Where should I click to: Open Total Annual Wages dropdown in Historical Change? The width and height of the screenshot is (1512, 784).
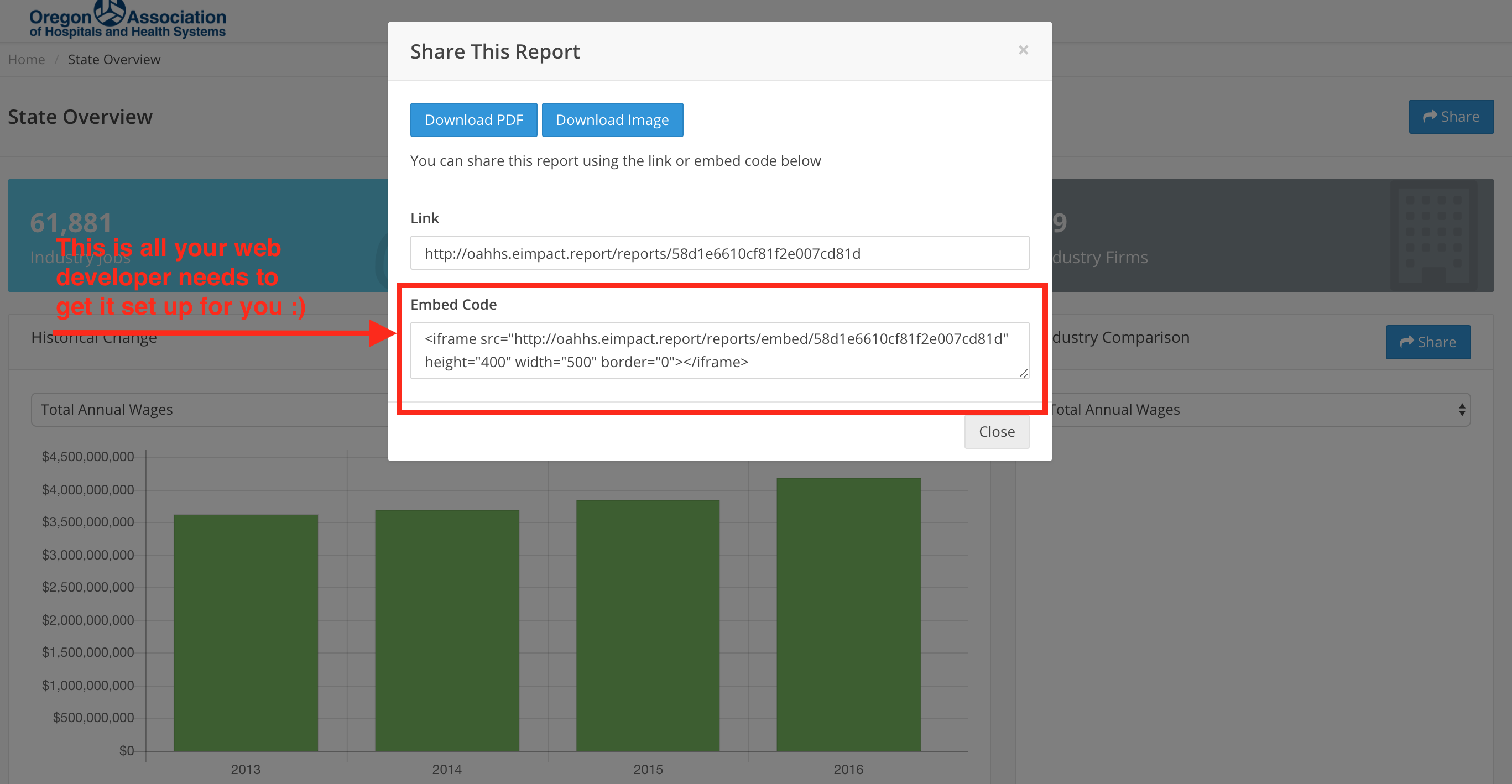point(210,410)
